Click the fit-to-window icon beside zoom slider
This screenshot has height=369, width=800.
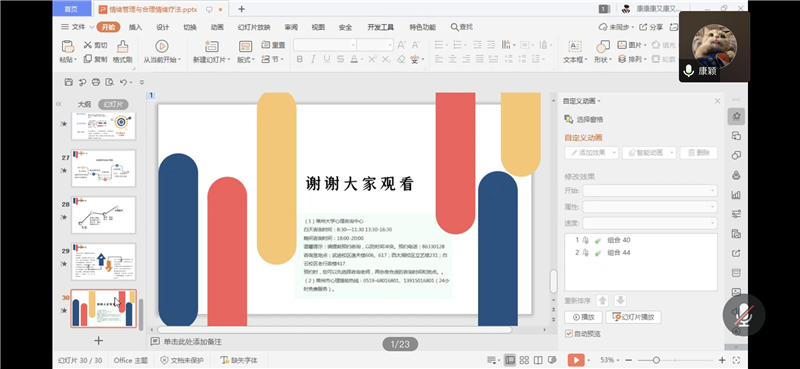(735, 360)
